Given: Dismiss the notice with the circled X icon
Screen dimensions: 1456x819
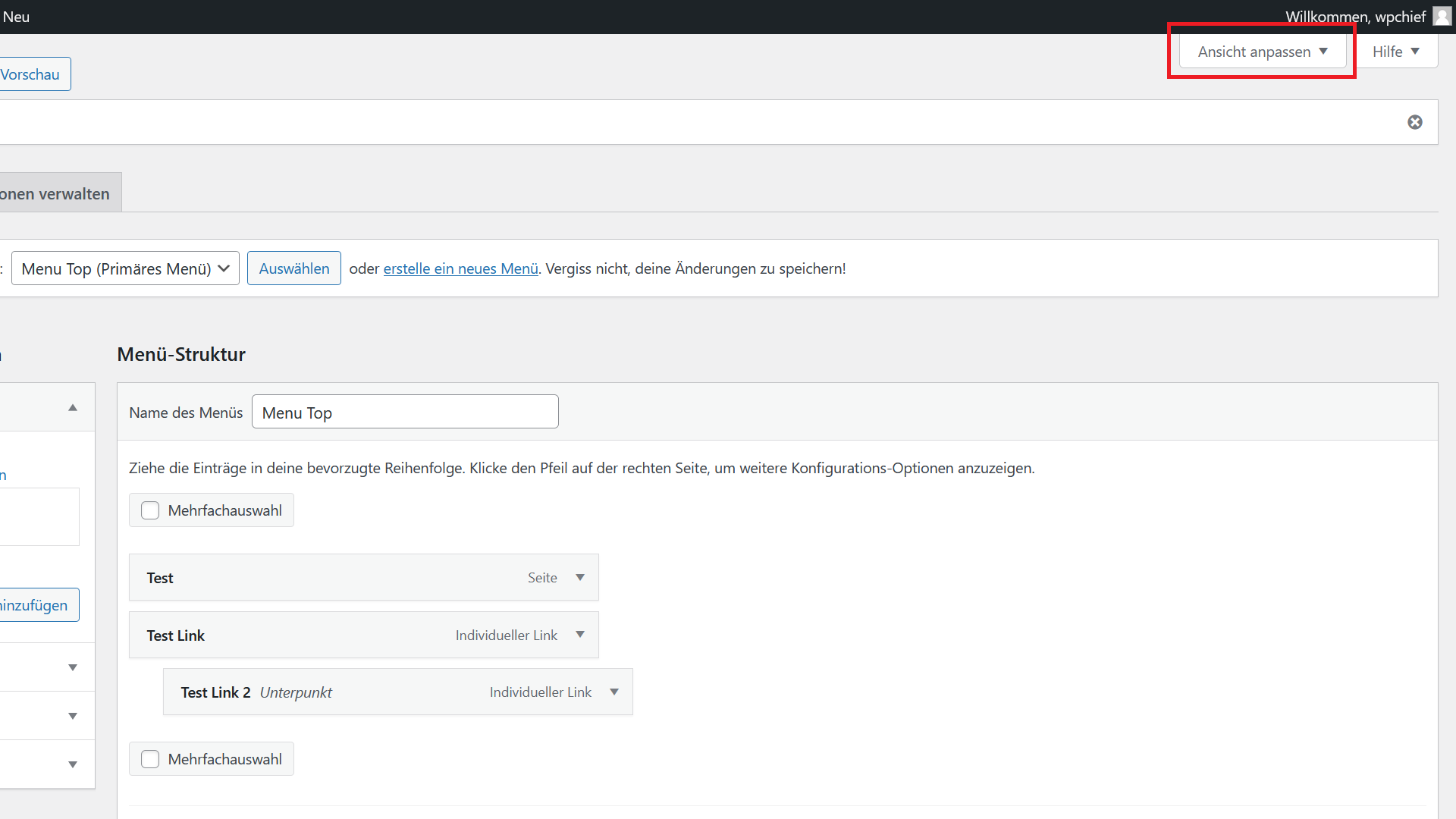Looking at the screenshot, I should [x=1415, y=122].
